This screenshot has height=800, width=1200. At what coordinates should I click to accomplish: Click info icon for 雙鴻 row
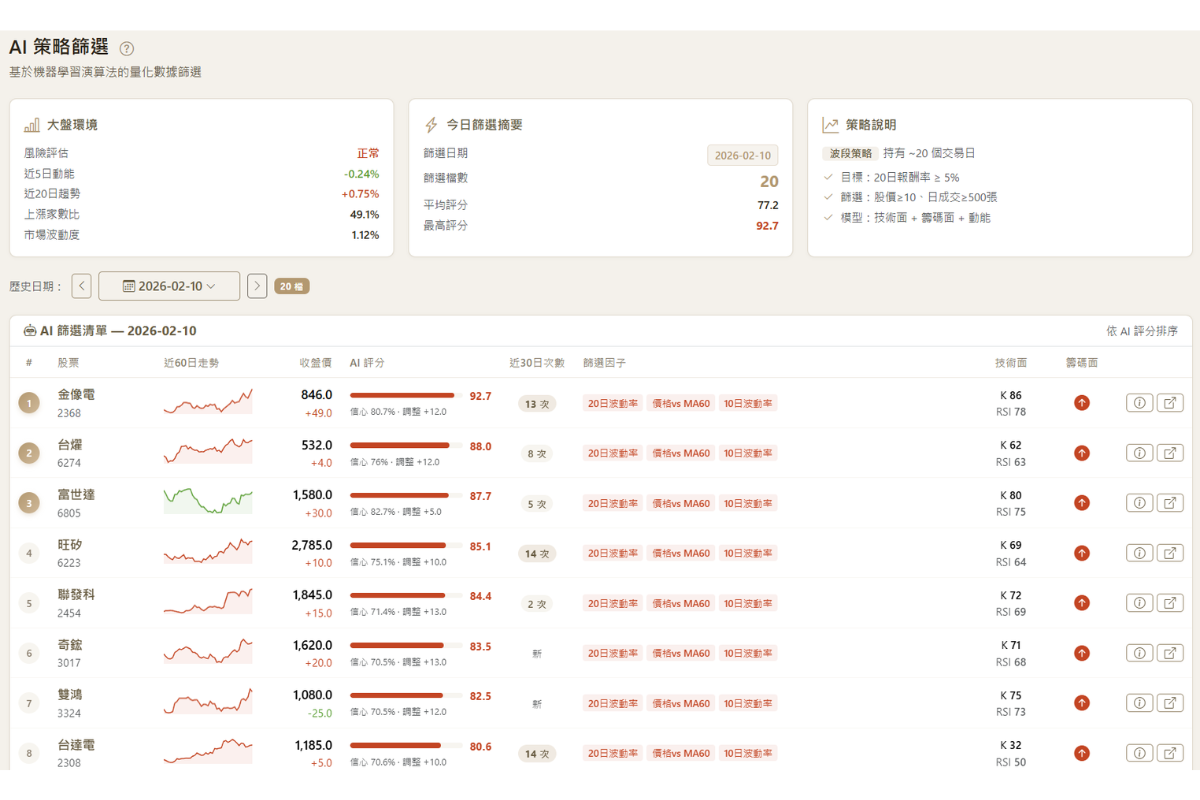(x=1139, y=703)
